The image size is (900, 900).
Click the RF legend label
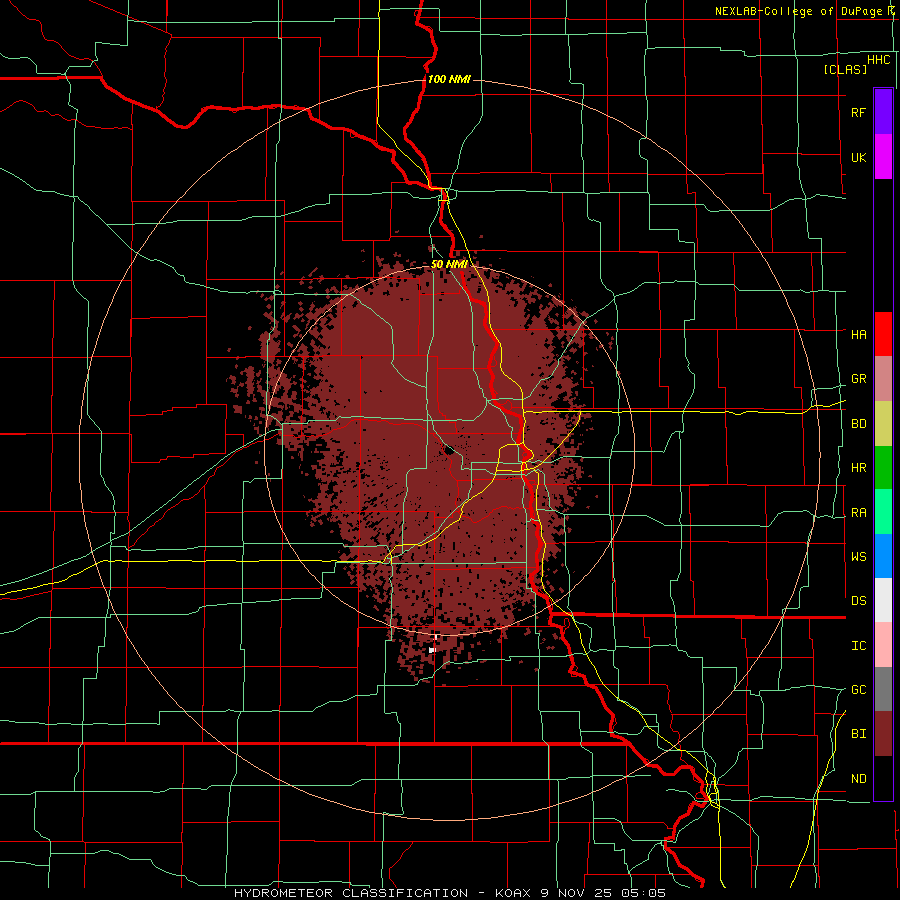(858, 112)
